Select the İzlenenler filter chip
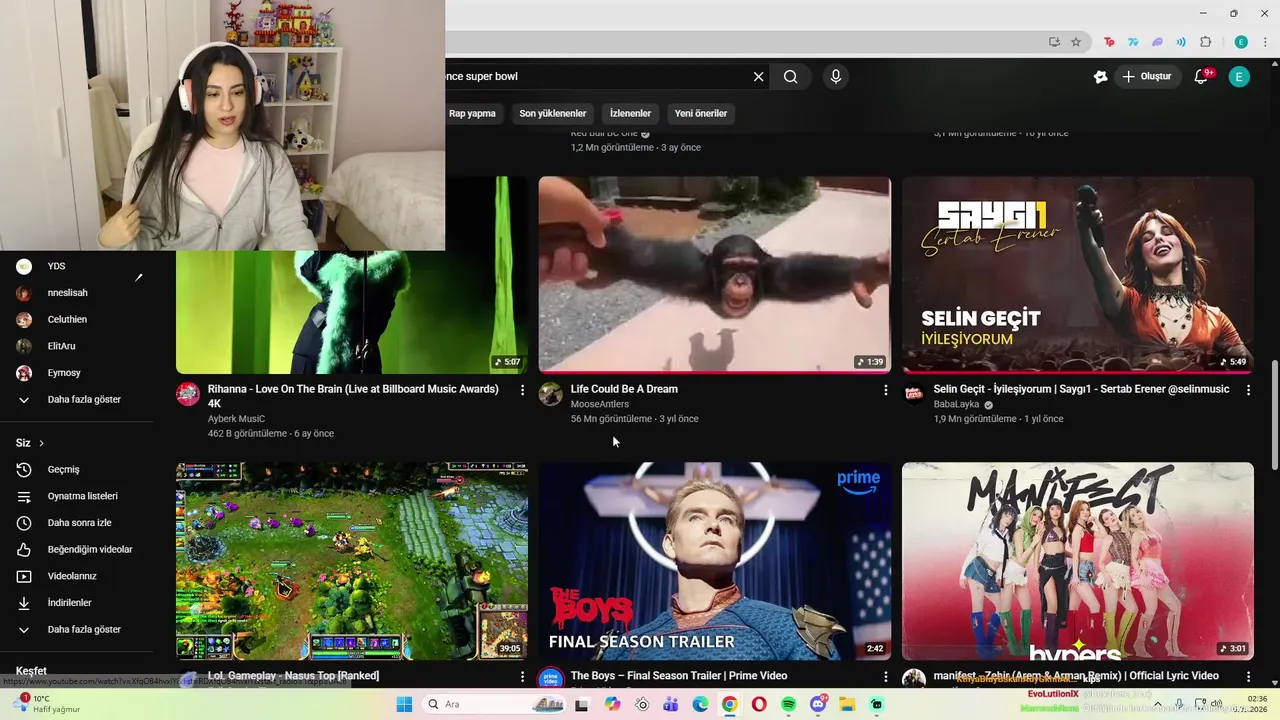Image resolution: width=1280 pixels, height=720 pixels. click(630, 113)
